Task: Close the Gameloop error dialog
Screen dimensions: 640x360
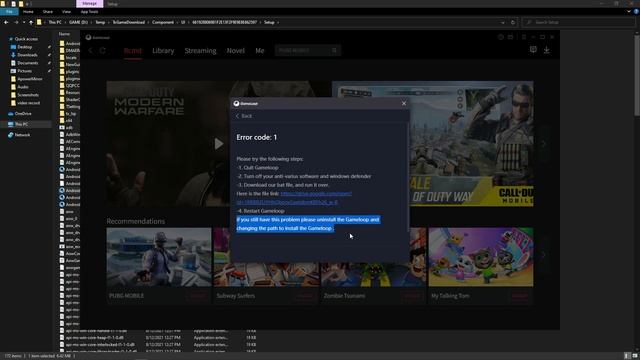Action: click(404, 103)
